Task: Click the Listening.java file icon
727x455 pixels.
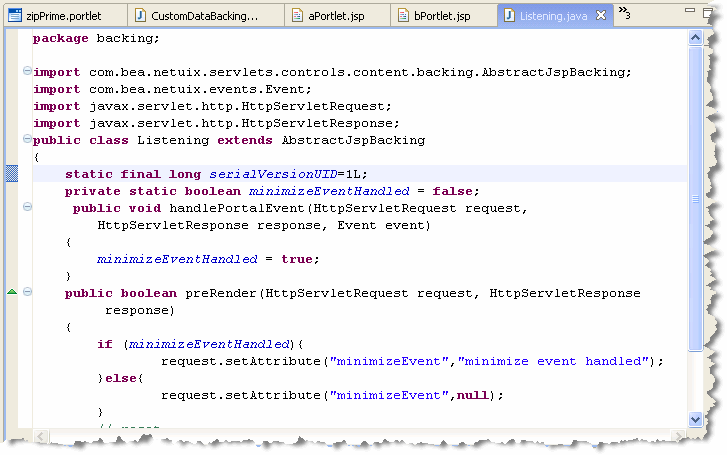Action: point(509,15)
